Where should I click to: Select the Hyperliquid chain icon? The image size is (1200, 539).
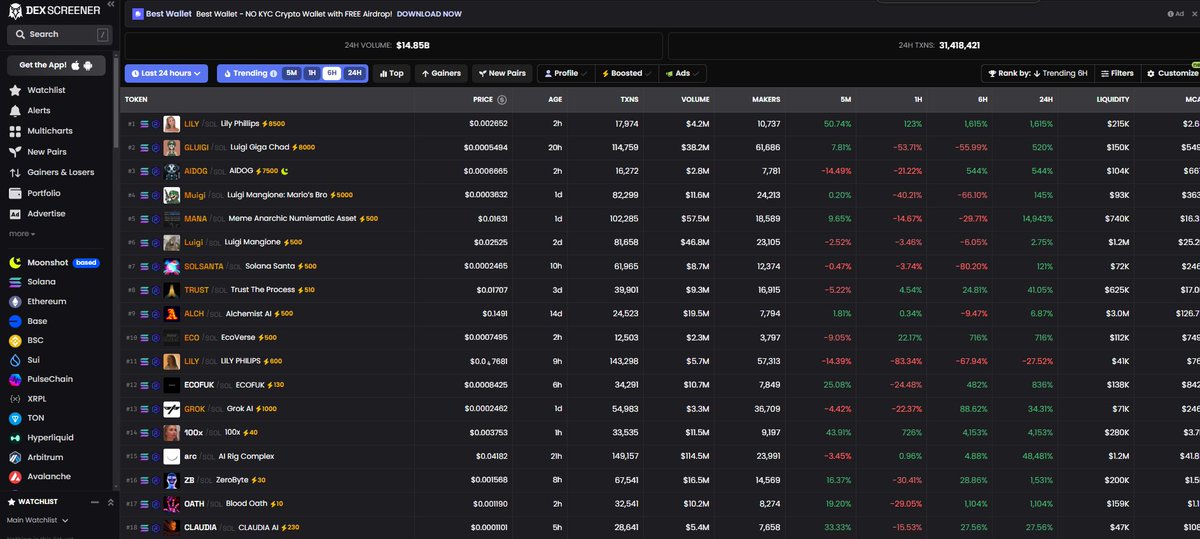(x=15, y=437)
